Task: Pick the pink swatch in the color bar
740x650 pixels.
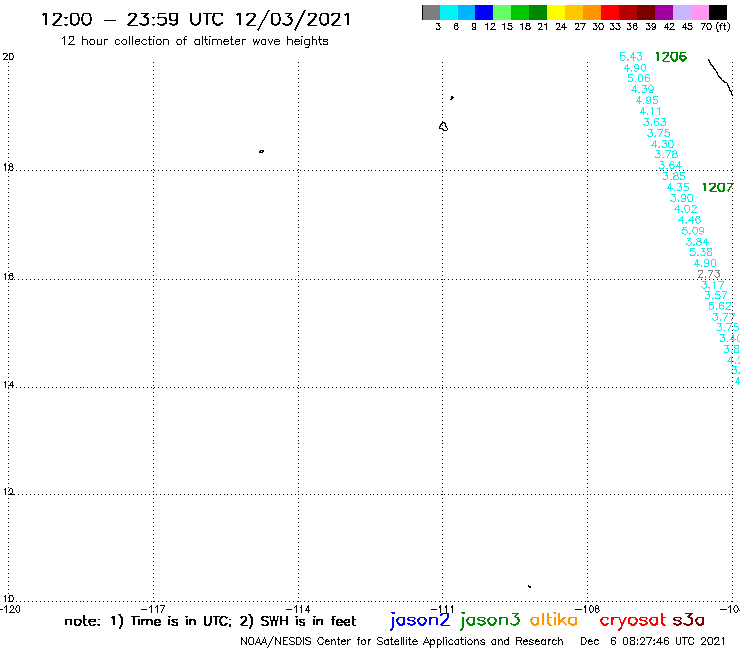Action: click(700, 12)
